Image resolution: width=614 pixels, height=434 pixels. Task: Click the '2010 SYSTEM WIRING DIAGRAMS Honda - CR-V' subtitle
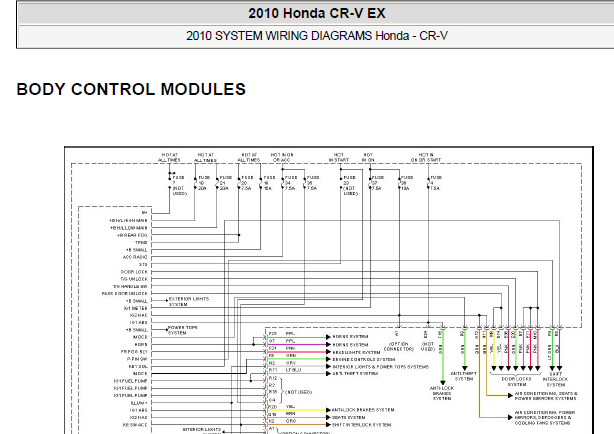[316, 36]
